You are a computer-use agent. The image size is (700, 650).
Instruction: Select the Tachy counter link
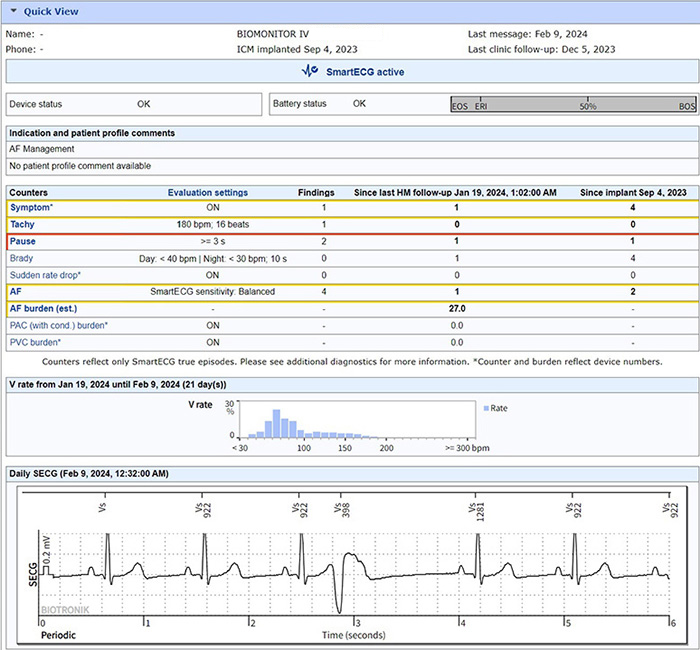click(24, 225)
